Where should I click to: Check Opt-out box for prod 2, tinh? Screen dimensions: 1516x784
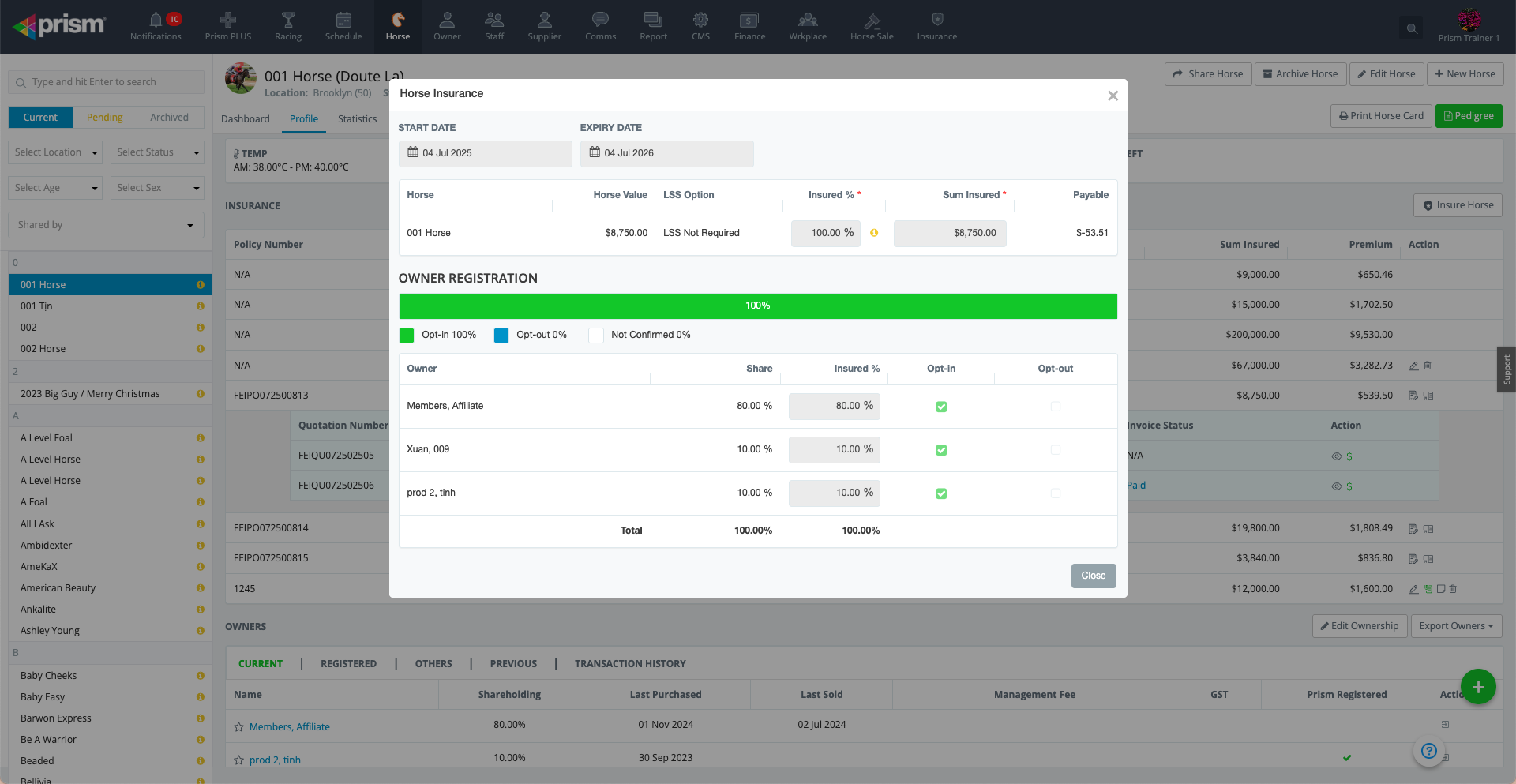(x=1056, y=493)
